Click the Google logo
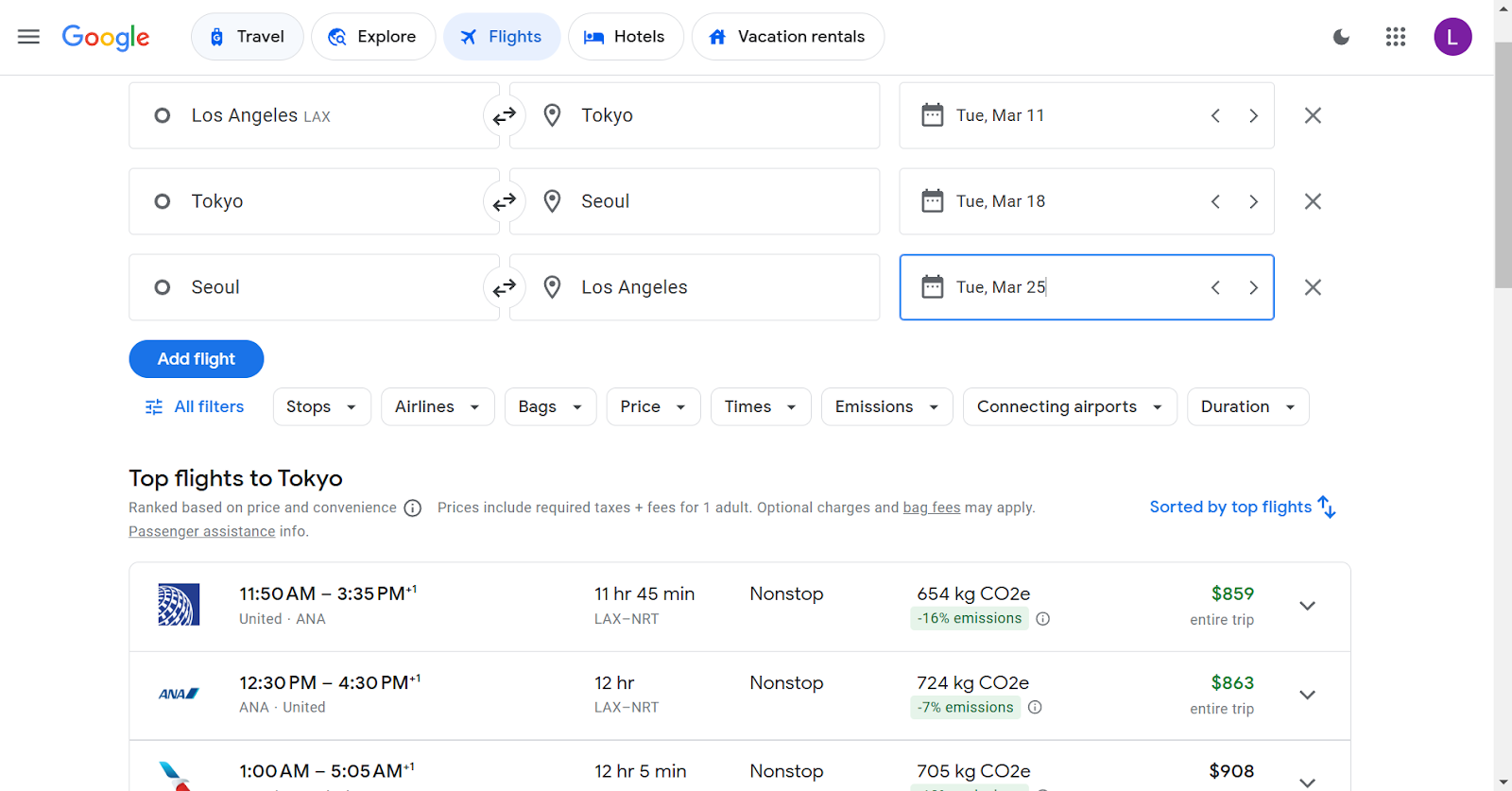 (x=106, y=37)
